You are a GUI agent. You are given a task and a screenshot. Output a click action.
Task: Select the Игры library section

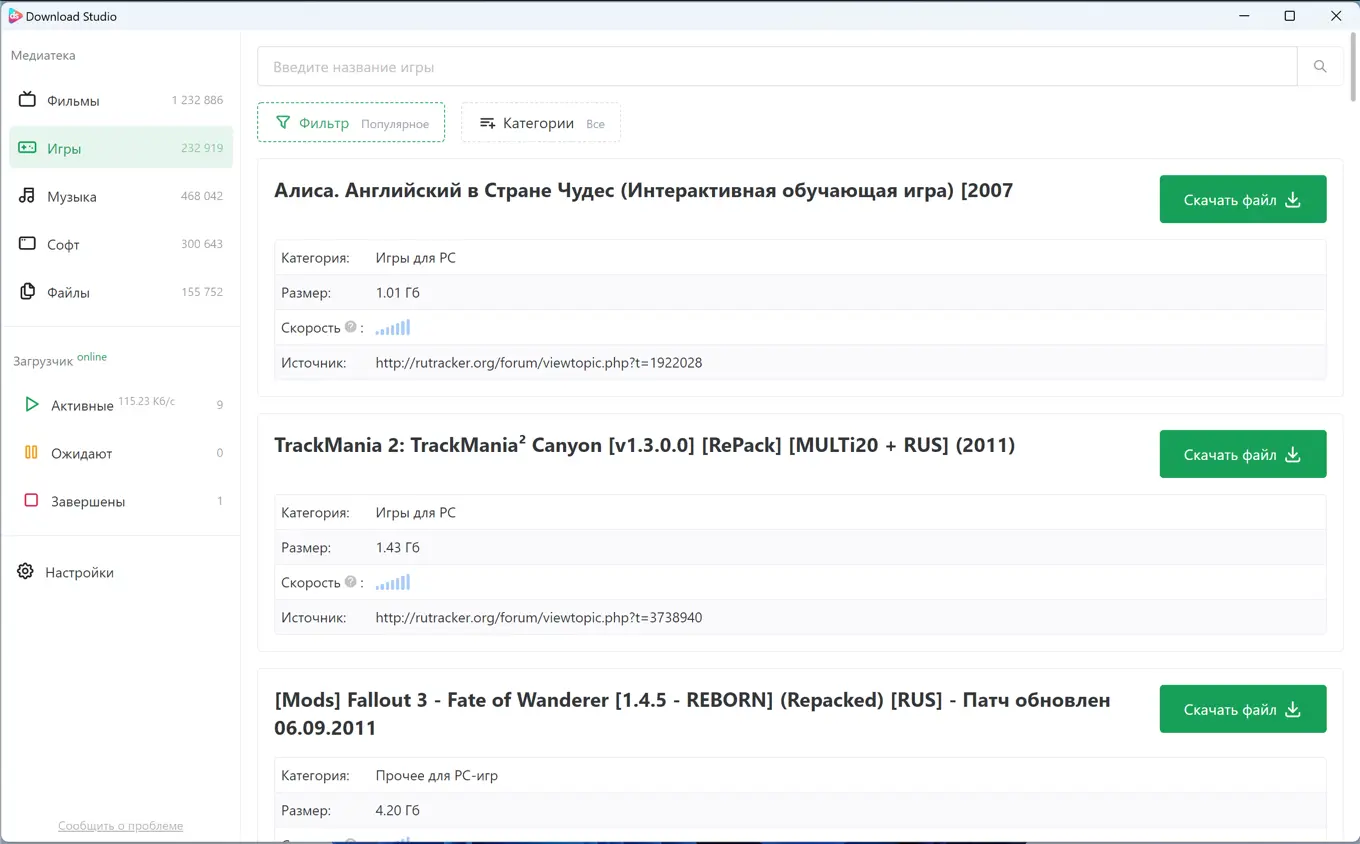pyautogui.click(x=120, y=148)
